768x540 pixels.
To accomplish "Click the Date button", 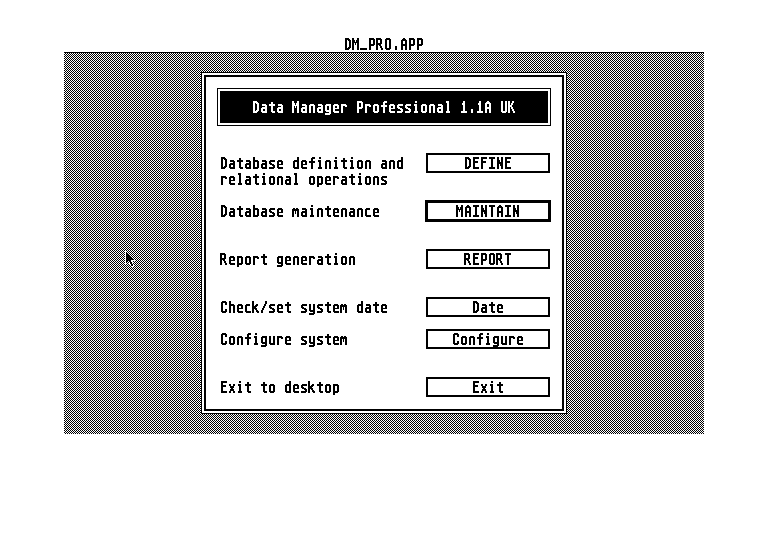I will click(488, 307).
